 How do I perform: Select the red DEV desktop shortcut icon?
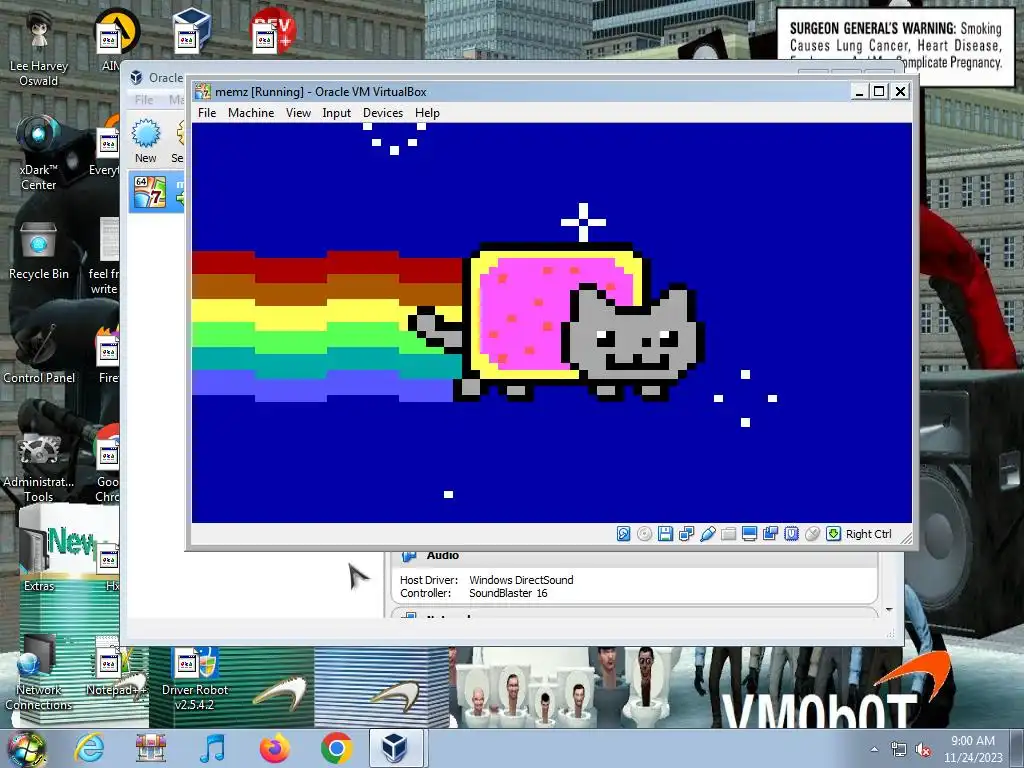pyautogui.click(x=273, y=30)
